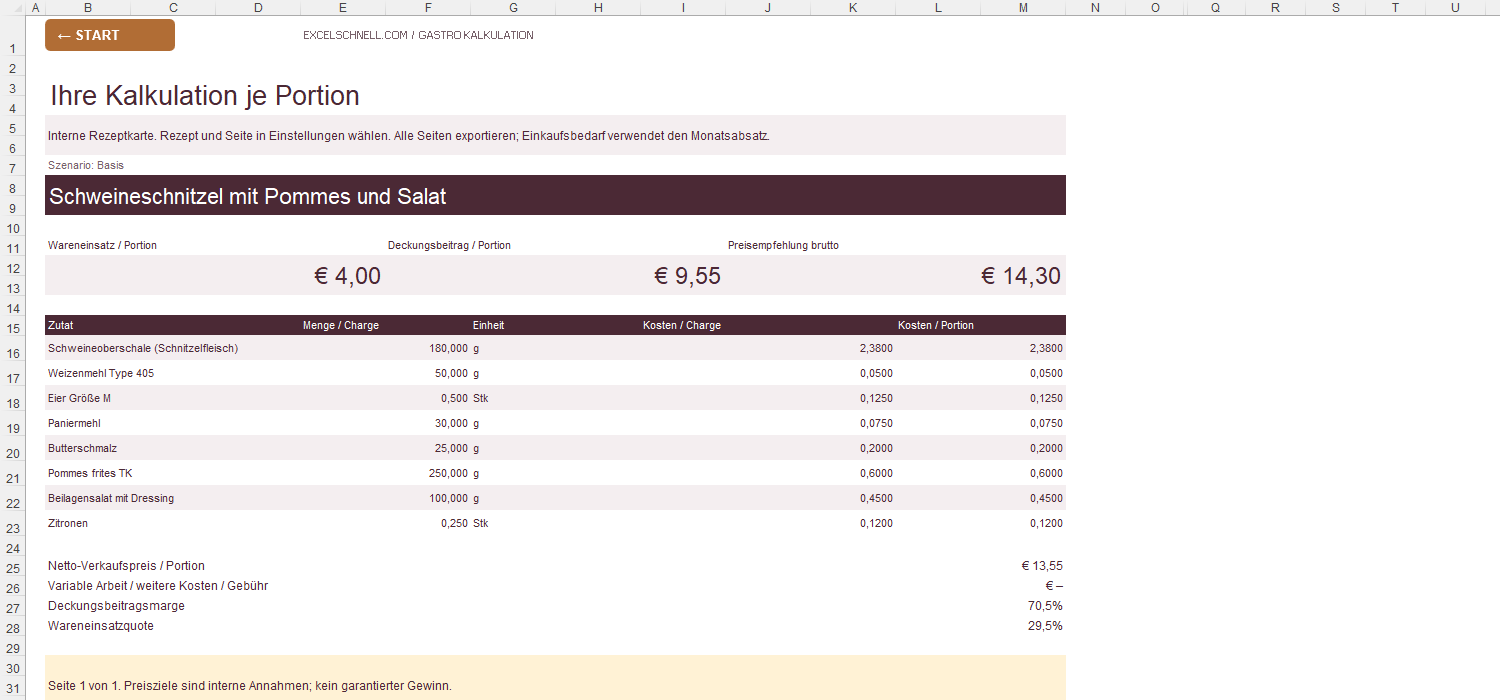This screenshot has height=700, width=1500.
Task: Click the select-all corner of the sheet
Action: click(13, 8)
